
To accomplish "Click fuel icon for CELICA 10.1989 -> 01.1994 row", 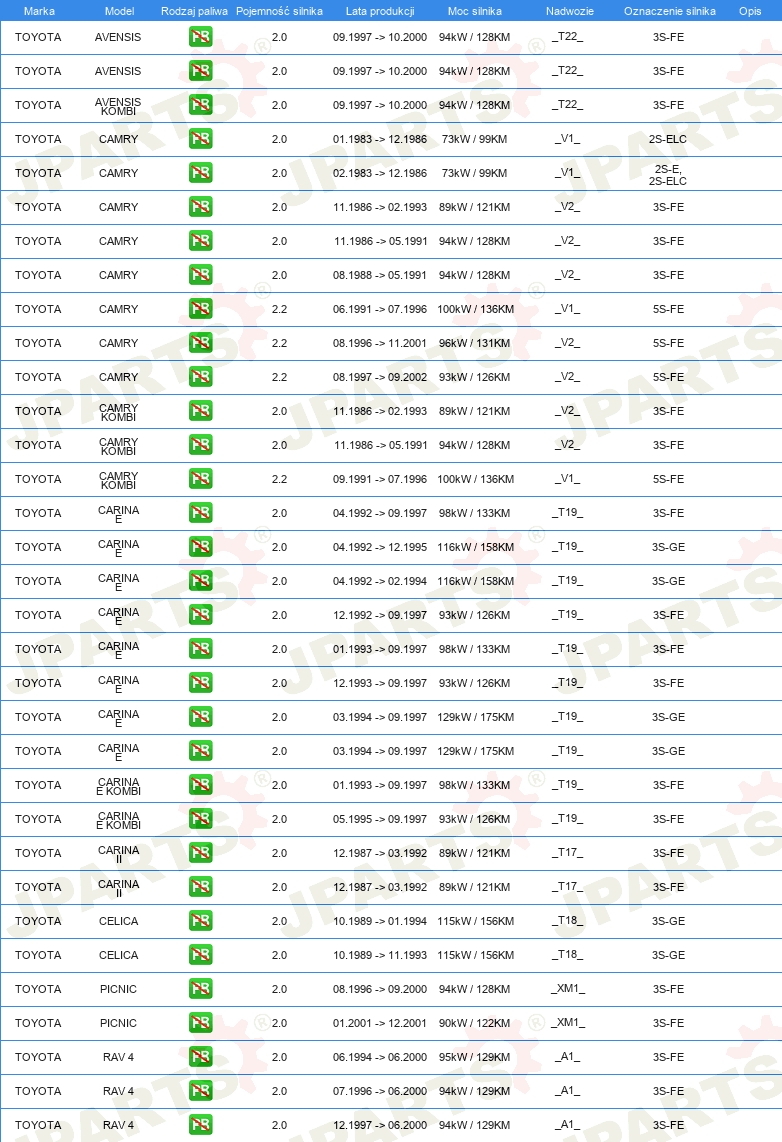I will pos(200,921).
